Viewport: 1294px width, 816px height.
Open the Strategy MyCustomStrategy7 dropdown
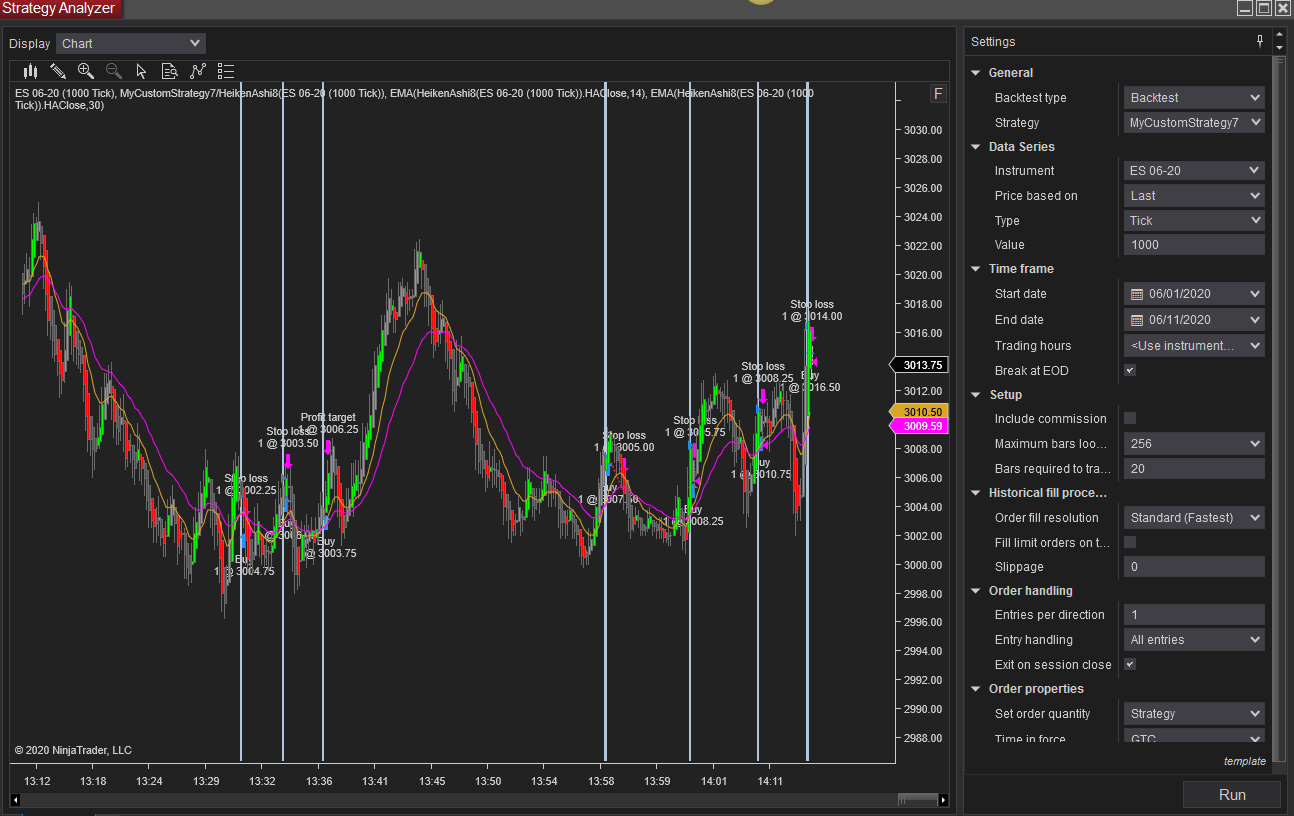tap(1195, 123)
